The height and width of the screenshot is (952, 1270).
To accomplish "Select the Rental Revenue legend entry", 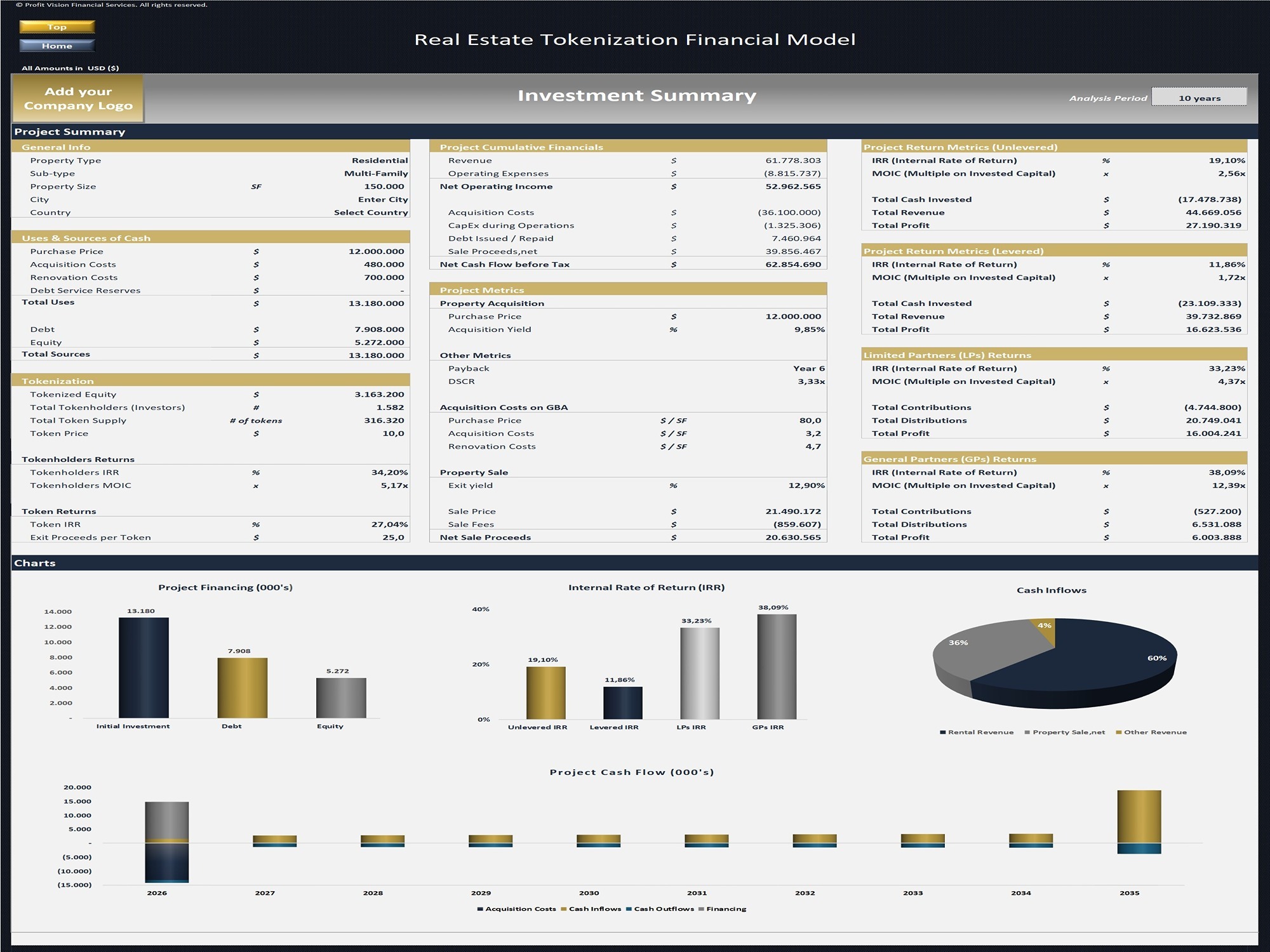I will 980,731.
